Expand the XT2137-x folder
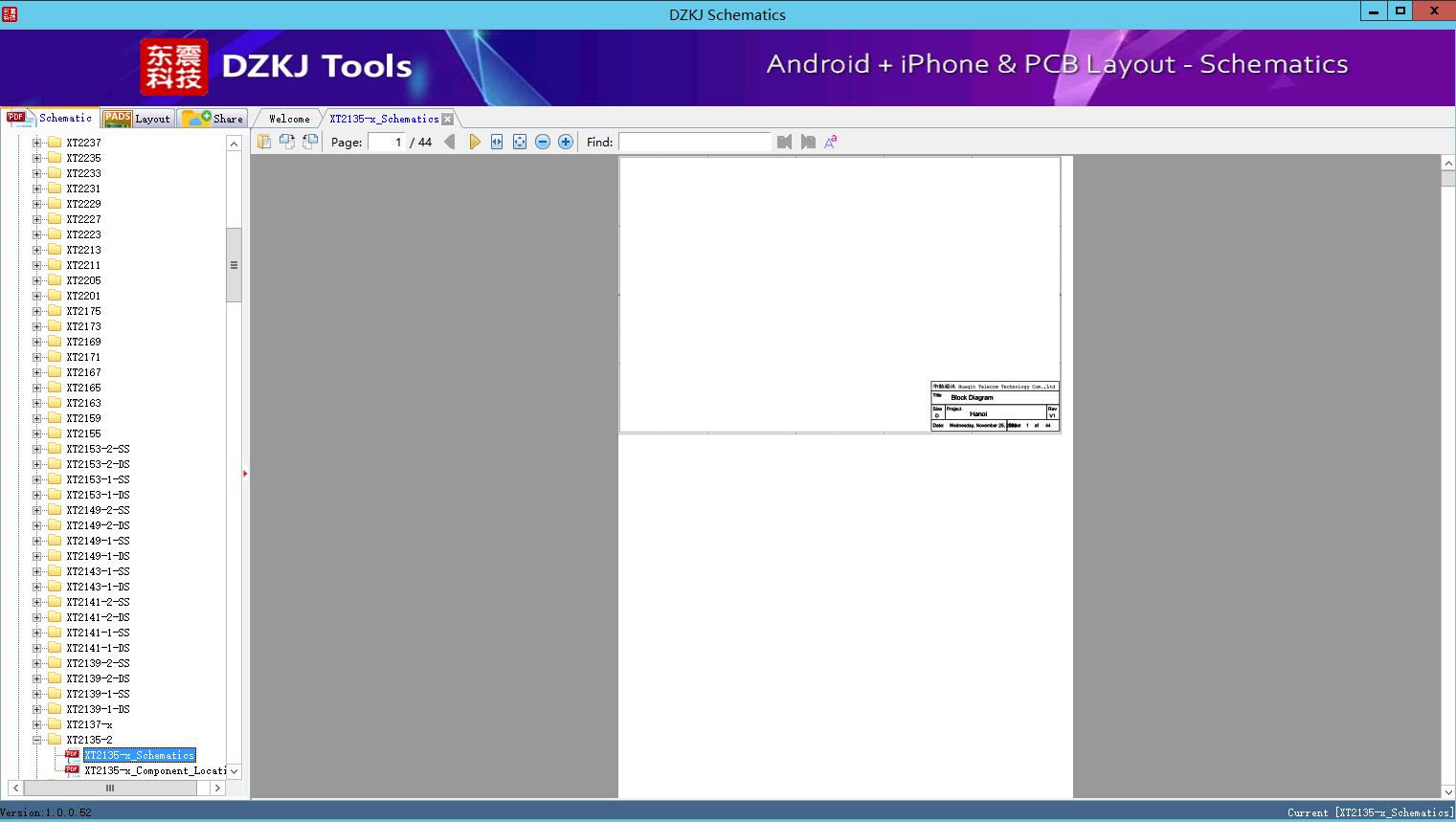This screenshot has height=822, width=1456. (x=37, y=724)
